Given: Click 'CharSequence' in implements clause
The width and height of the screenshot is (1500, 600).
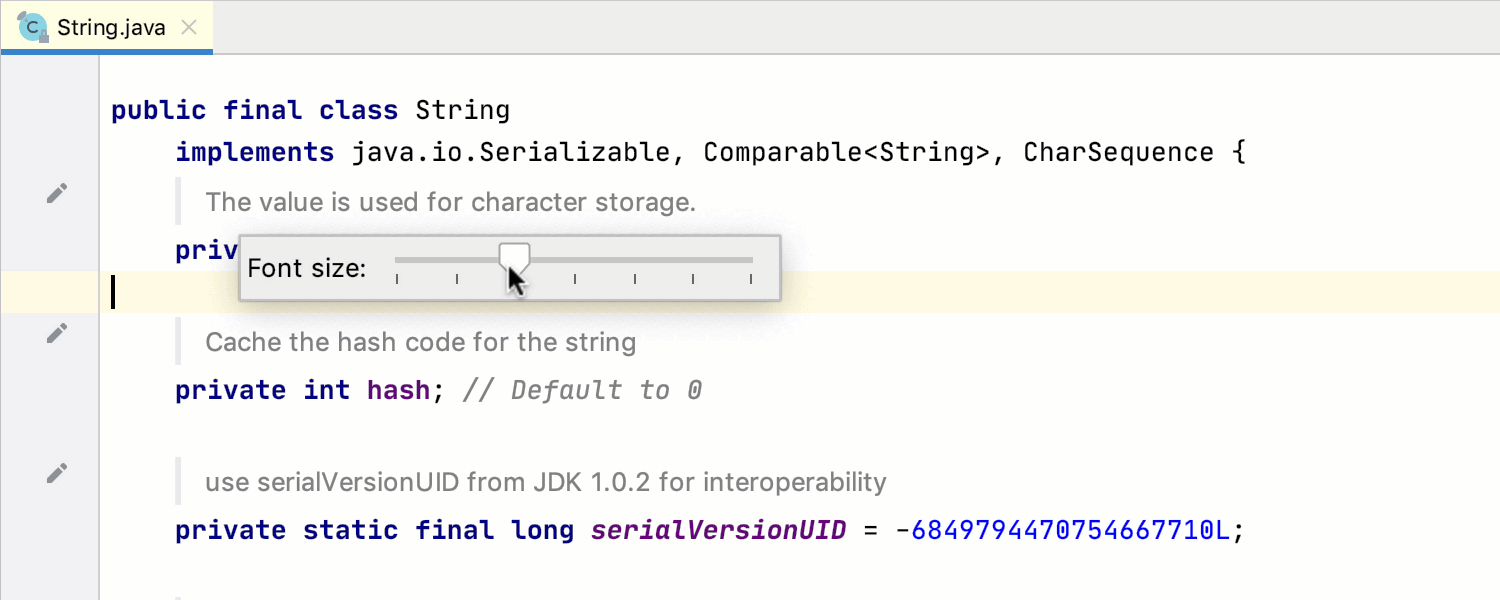Looking at the screenshot, I should coord(1119,152).
